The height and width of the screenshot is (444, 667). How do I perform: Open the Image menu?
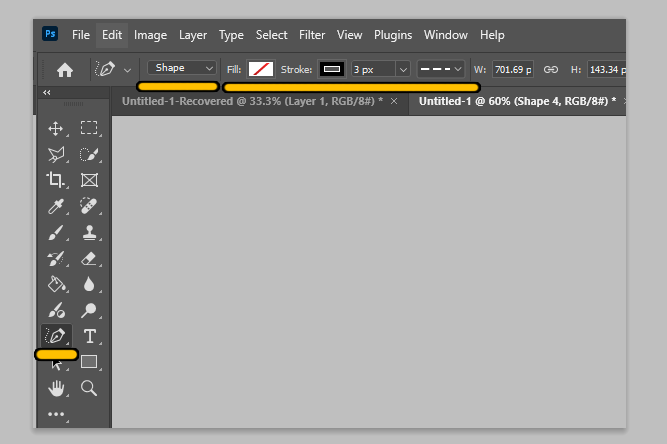coord(150,35)
